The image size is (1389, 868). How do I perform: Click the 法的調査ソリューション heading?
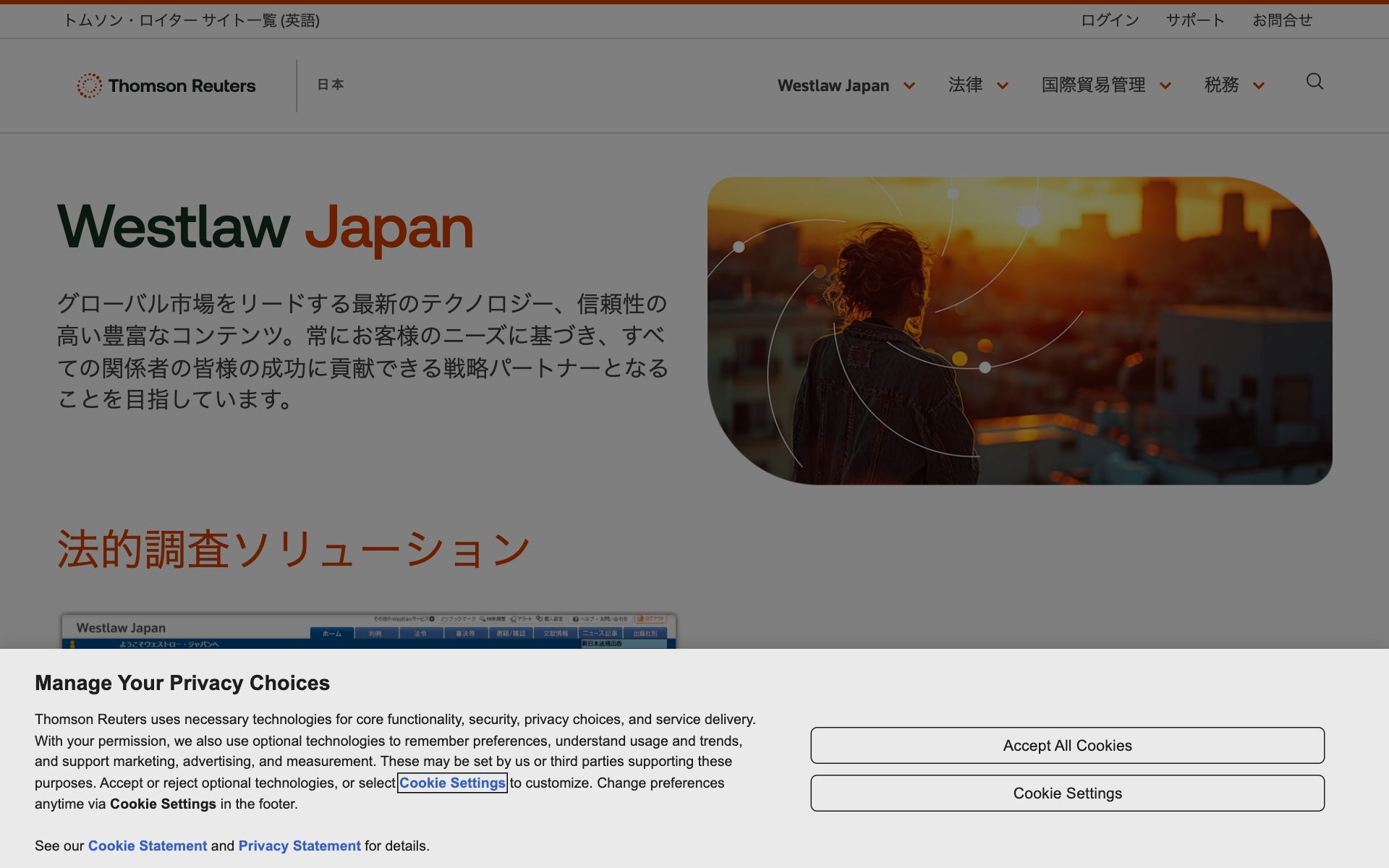coord(294,549)
